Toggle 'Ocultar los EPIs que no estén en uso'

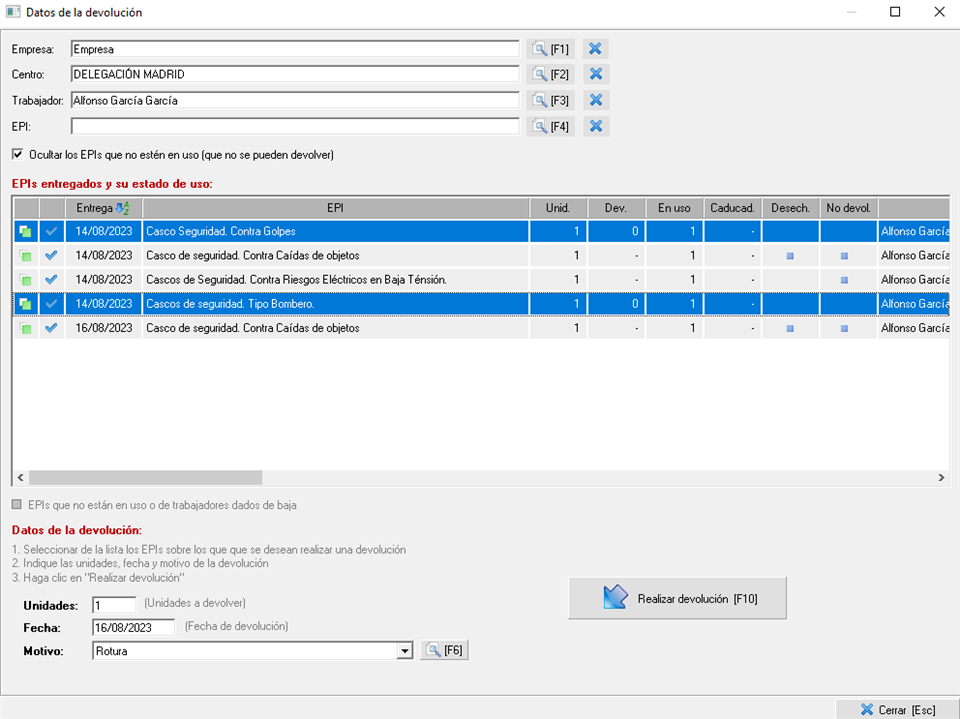17,154
